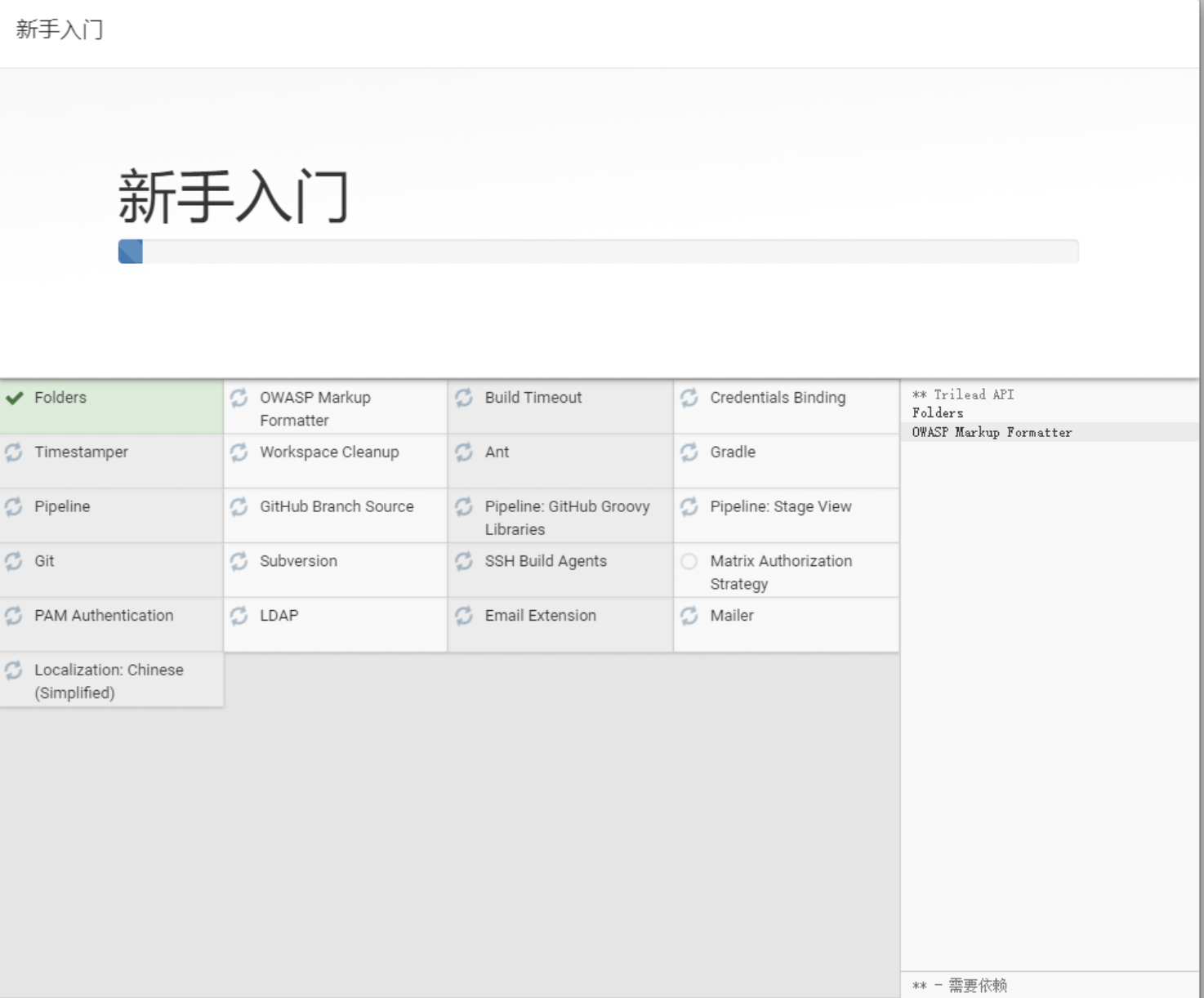
Task: Select the Email Extension plugin label
Action: click(x=540, y=616)
